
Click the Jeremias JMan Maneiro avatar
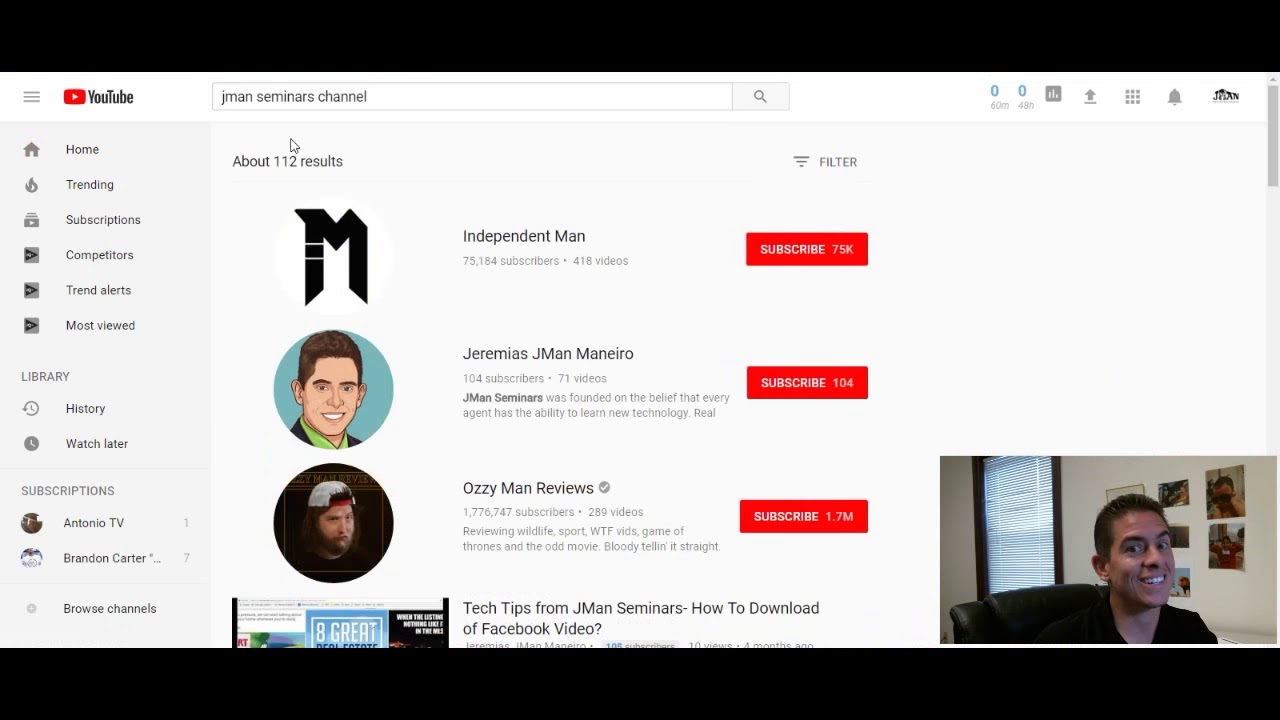click(x=333, y=389)
